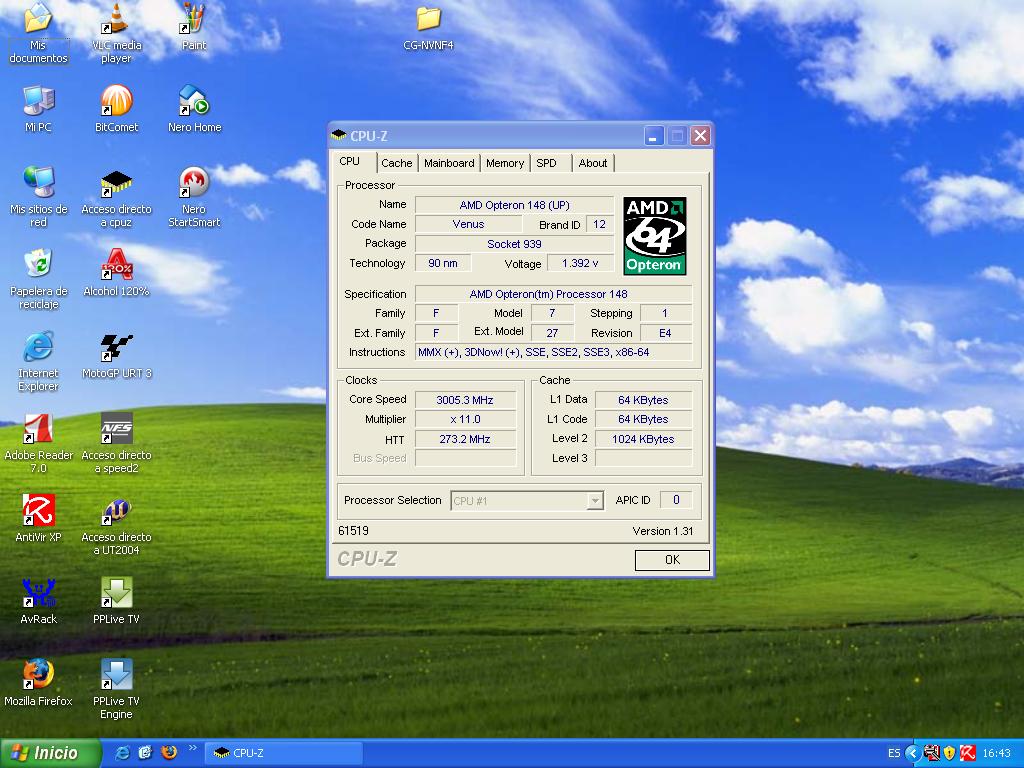This screenshot has width=1024, height=768.
Task: Switch to the Mainboard tab
Action: point(449,163)
